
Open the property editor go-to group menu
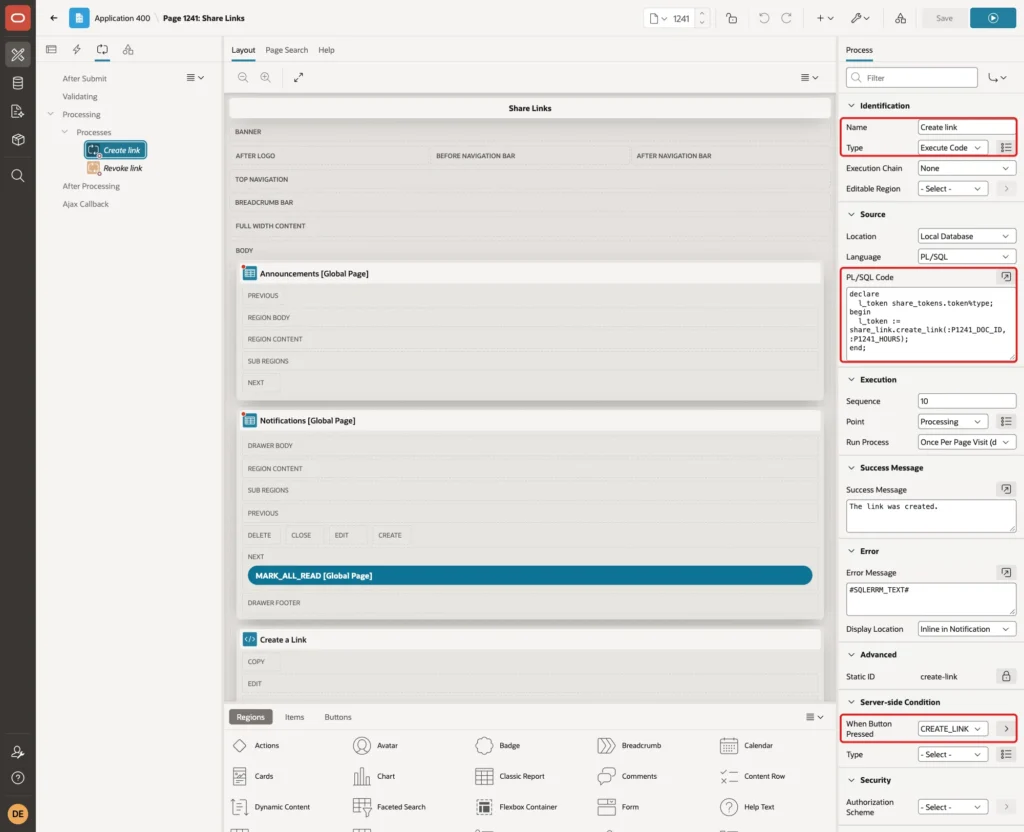click(x=997, y=78)
